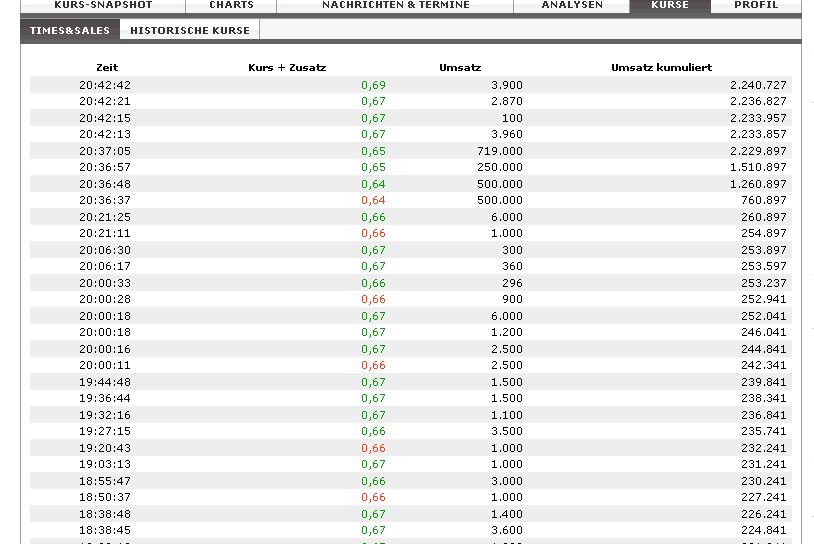Select the time 18:38:45

(105, 530)
